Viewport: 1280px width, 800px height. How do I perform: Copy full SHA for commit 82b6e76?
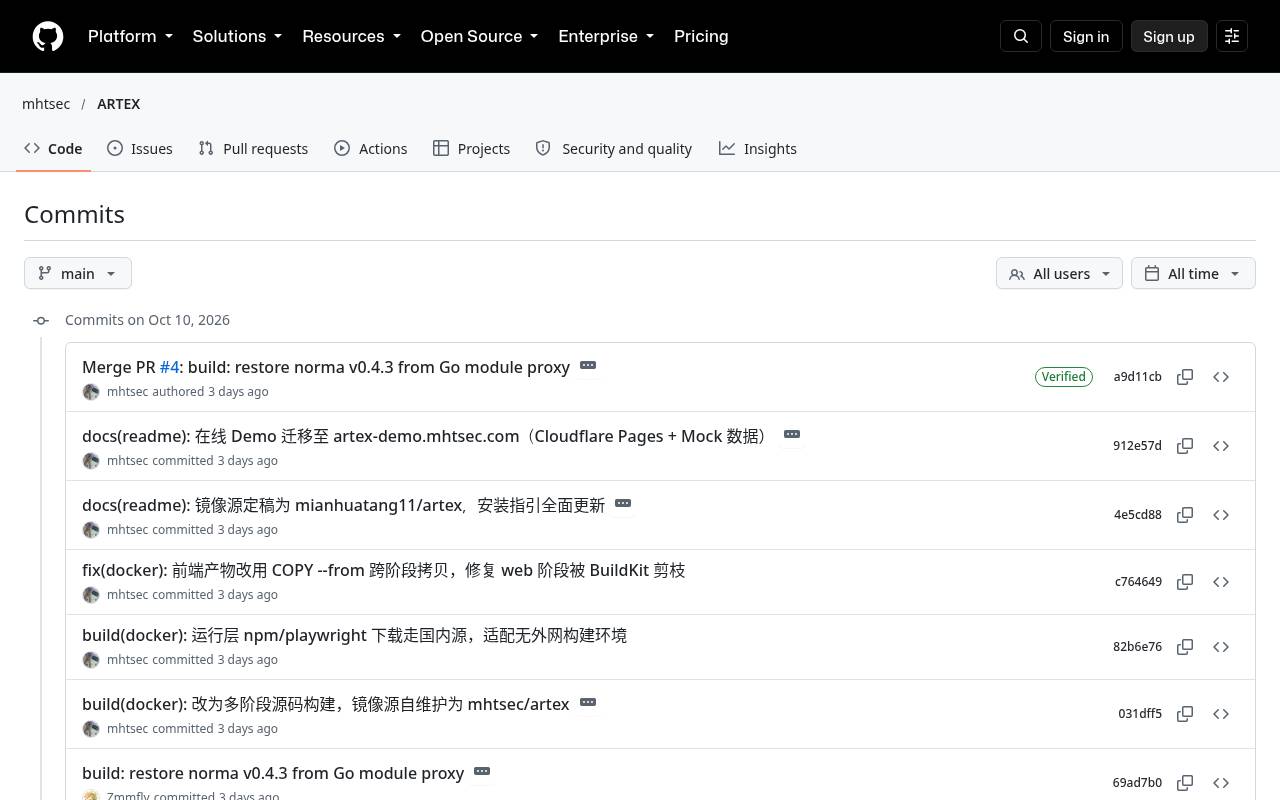pyautogui.click(x=1185, y=647)
